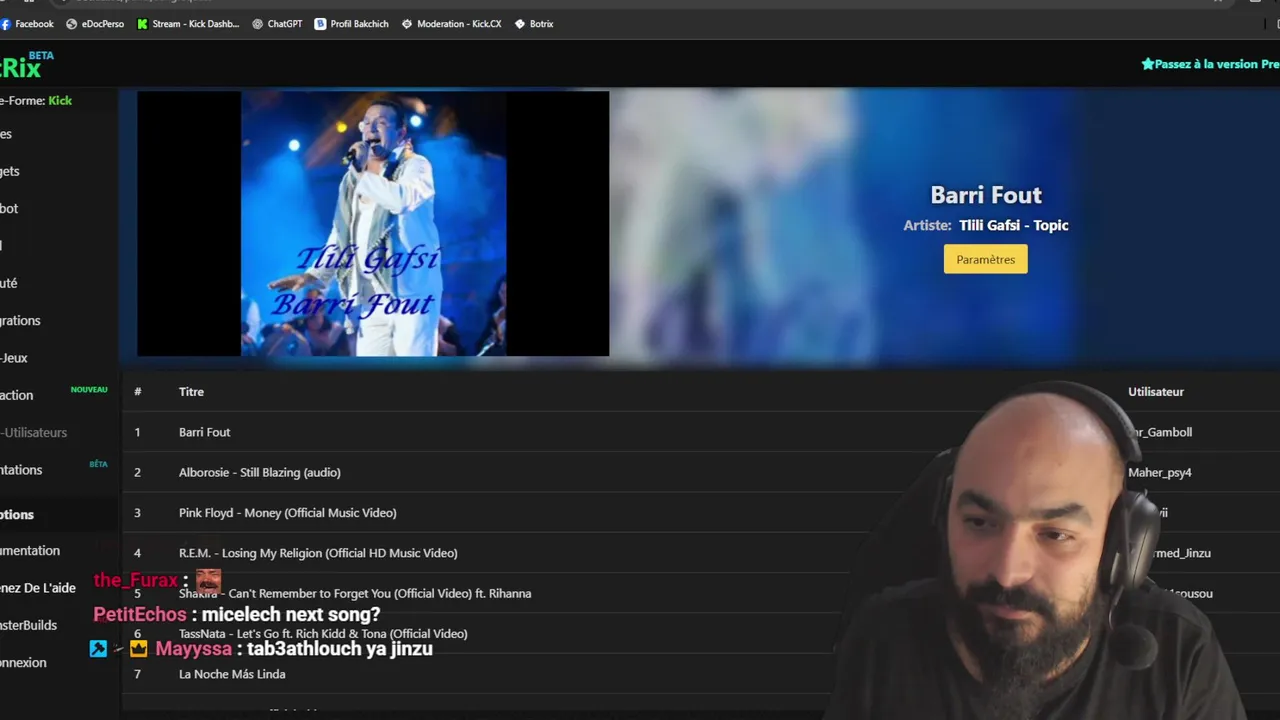This screenshot has width=1280, height=720.
Task: Open the Moderation - Kick.CX bookmark
Action: (x=451, y=24)
